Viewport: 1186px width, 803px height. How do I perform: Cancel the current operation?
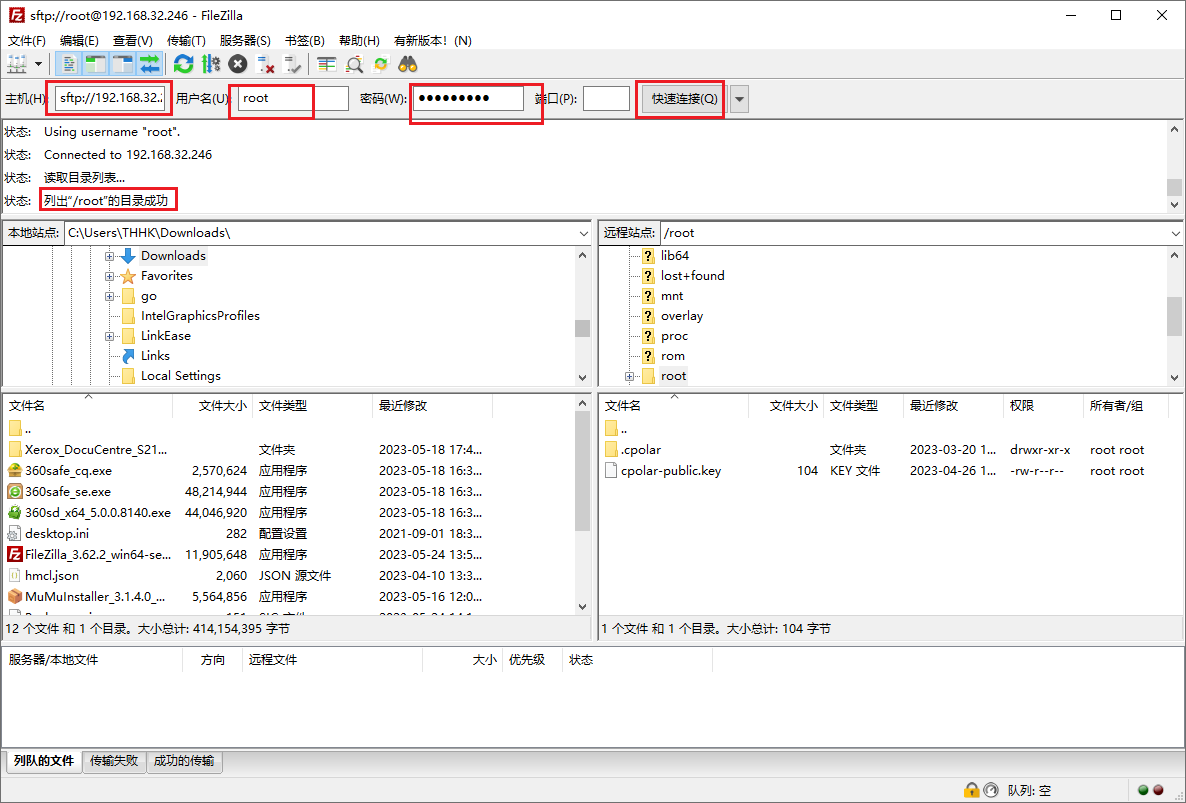pos(237,64)
